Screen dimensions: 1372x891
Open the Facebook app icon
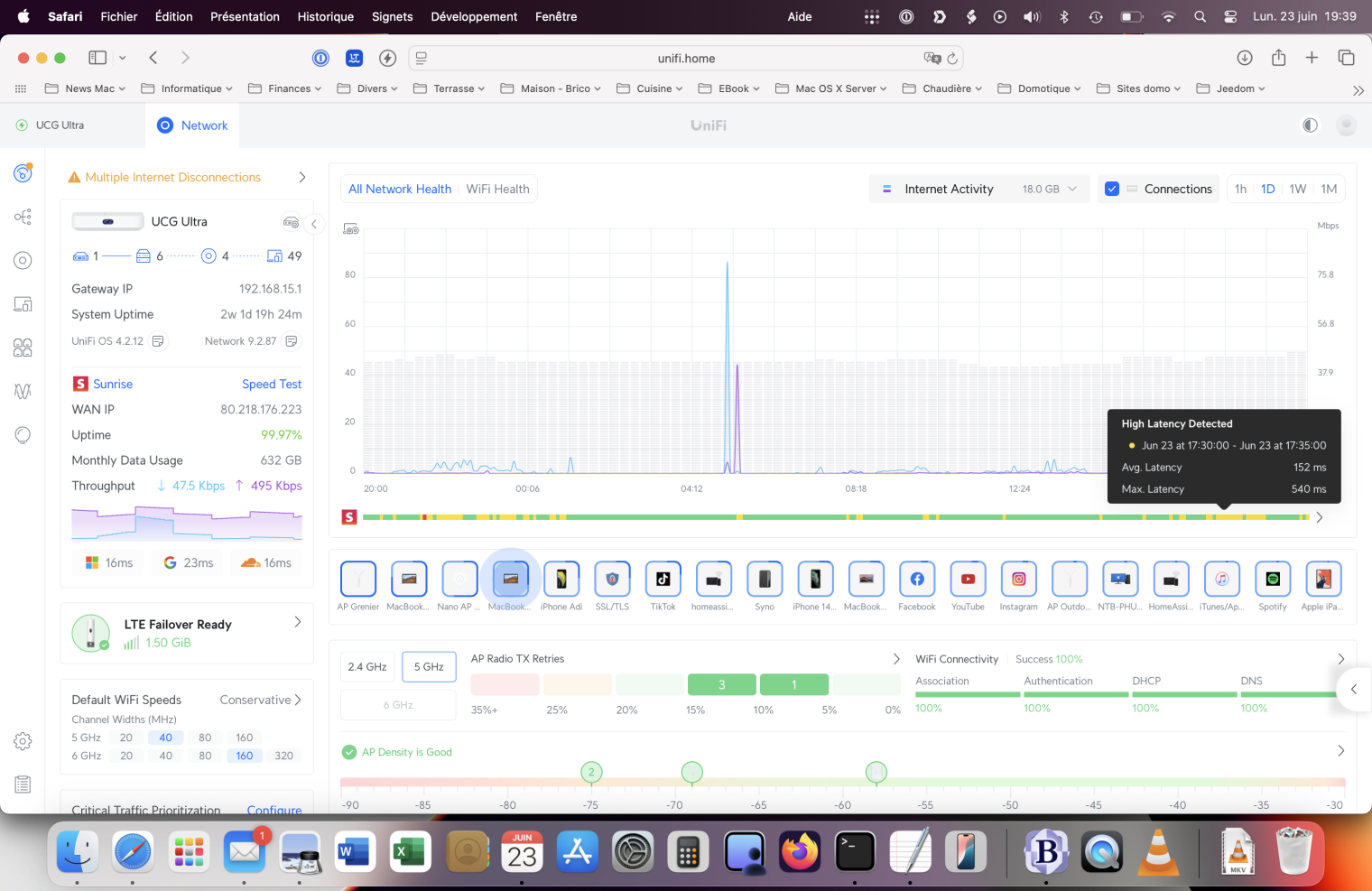click(917, 580)
